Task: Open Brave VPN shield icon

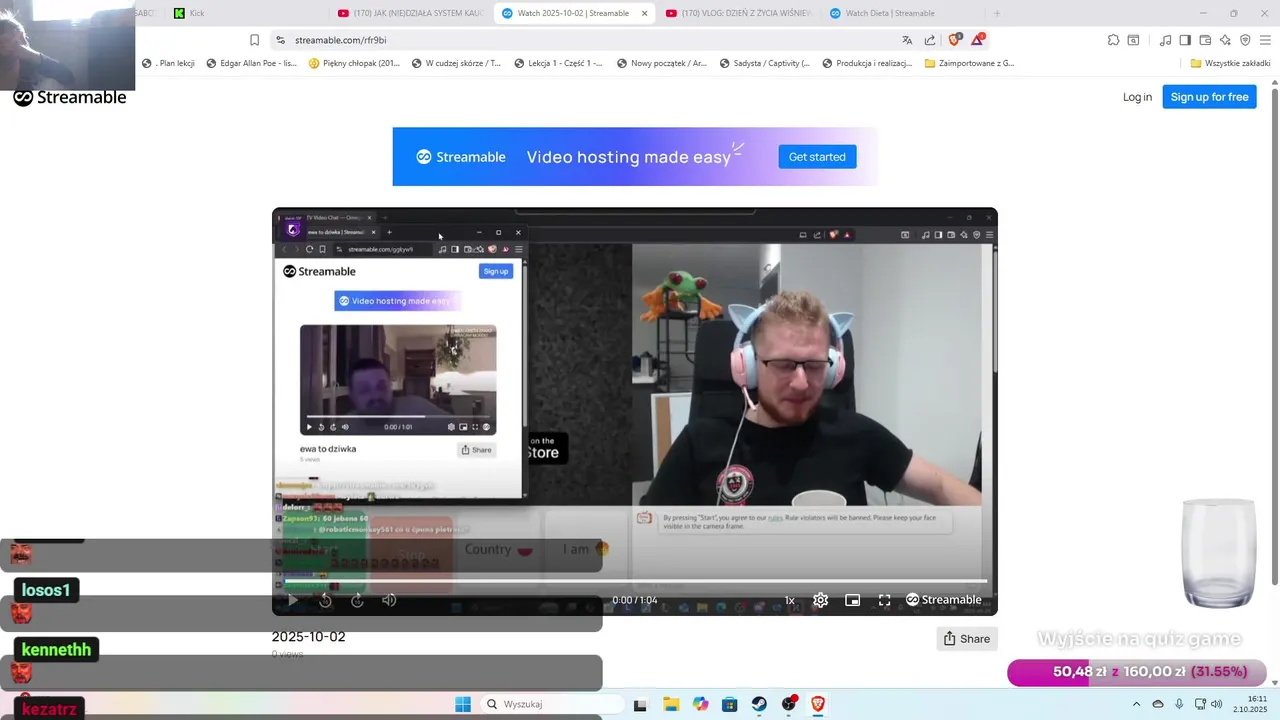Action: (x=1245, y=40)
